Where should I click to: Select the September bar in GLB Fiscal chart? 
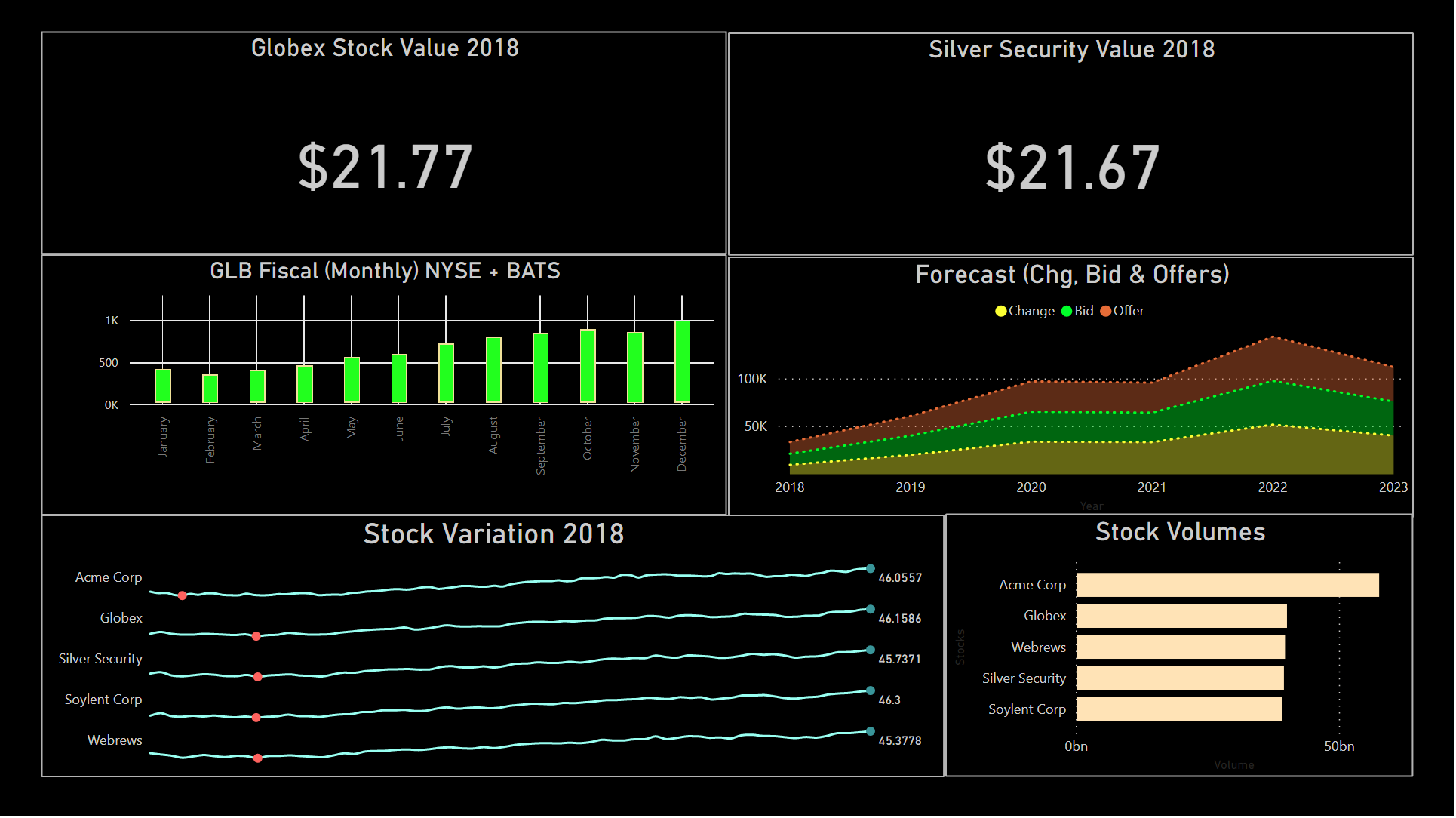click(540, 367)
